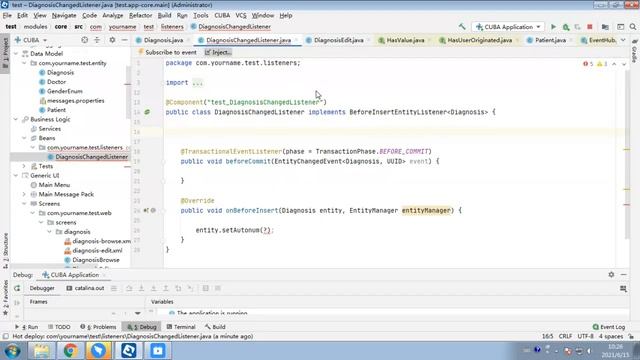Image resolution: width=640 pixels, height=360 pixels.
Task: Open project structure icon in top toolbar
Action: (x=605, y=27)
